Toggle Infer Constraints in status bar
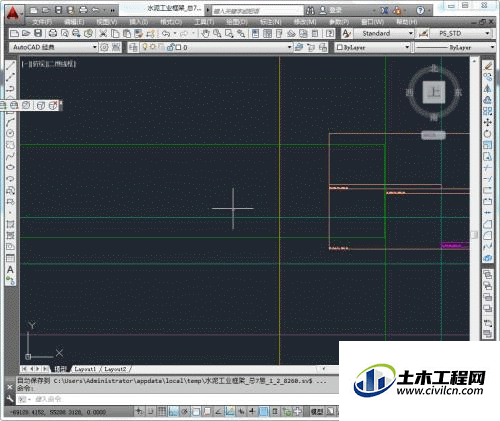Screen dimensions: 500x421 [139, 412]
